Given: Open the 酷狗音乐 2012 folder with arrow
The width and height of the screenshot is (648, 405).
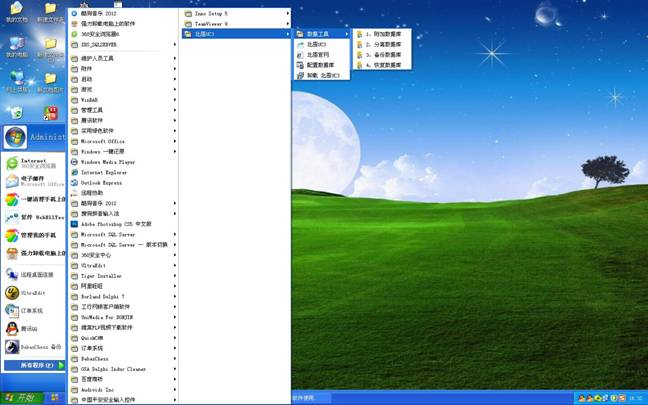Looking at the screenshot, I should [x=124, y=203].
